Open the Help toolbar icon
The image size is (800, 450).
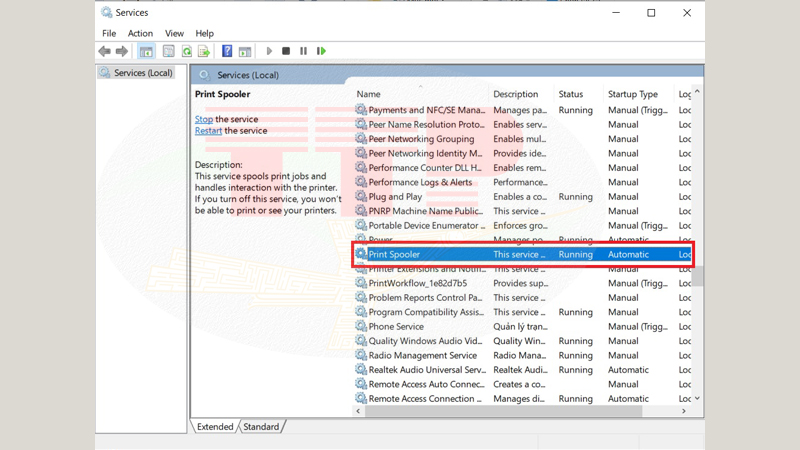point(227,51)
